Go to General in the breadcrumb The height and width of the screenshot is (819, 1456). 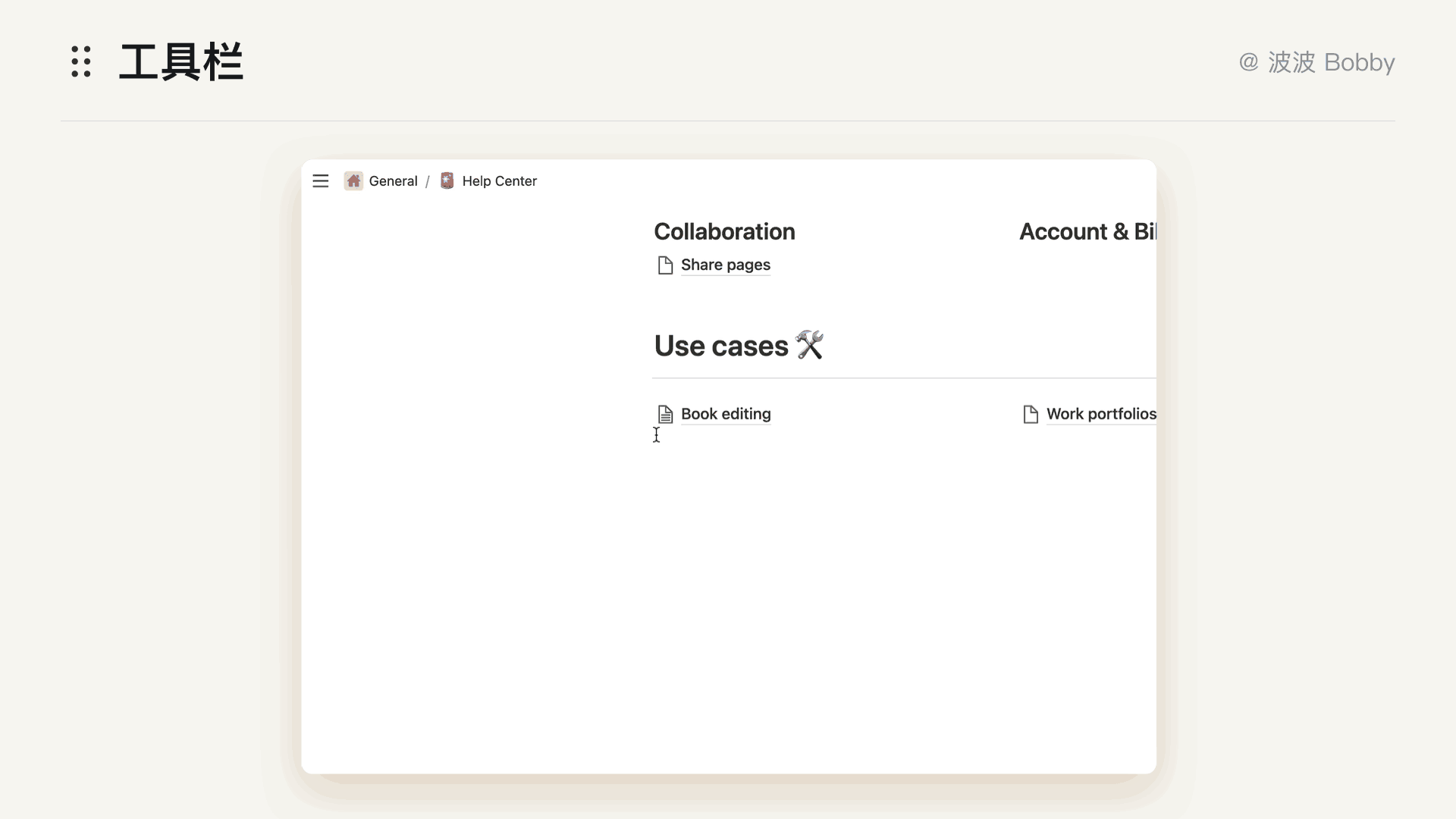(393, 181)
